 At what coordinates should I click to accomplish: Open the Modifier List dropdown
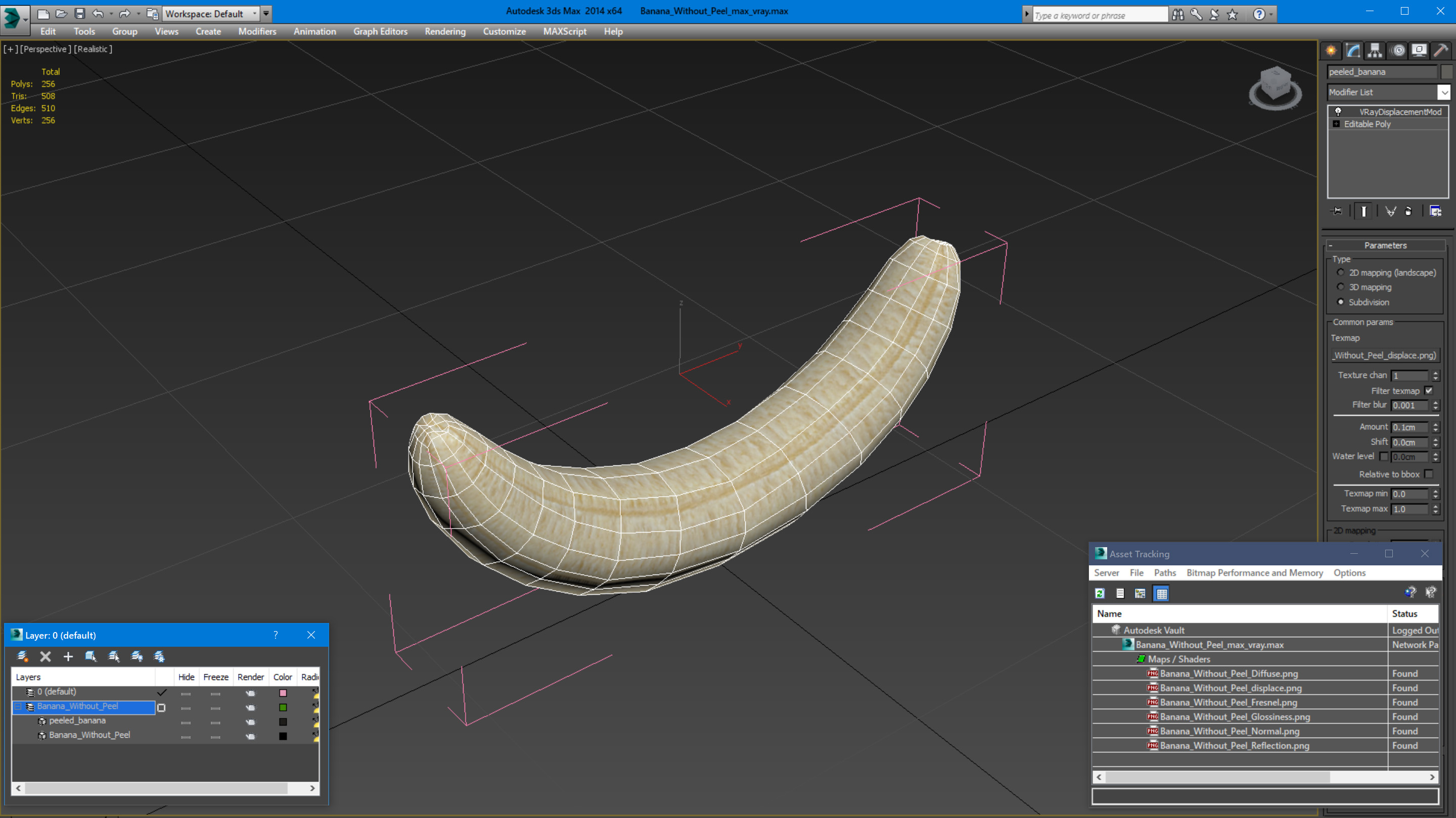click(x=1445, y=92)
